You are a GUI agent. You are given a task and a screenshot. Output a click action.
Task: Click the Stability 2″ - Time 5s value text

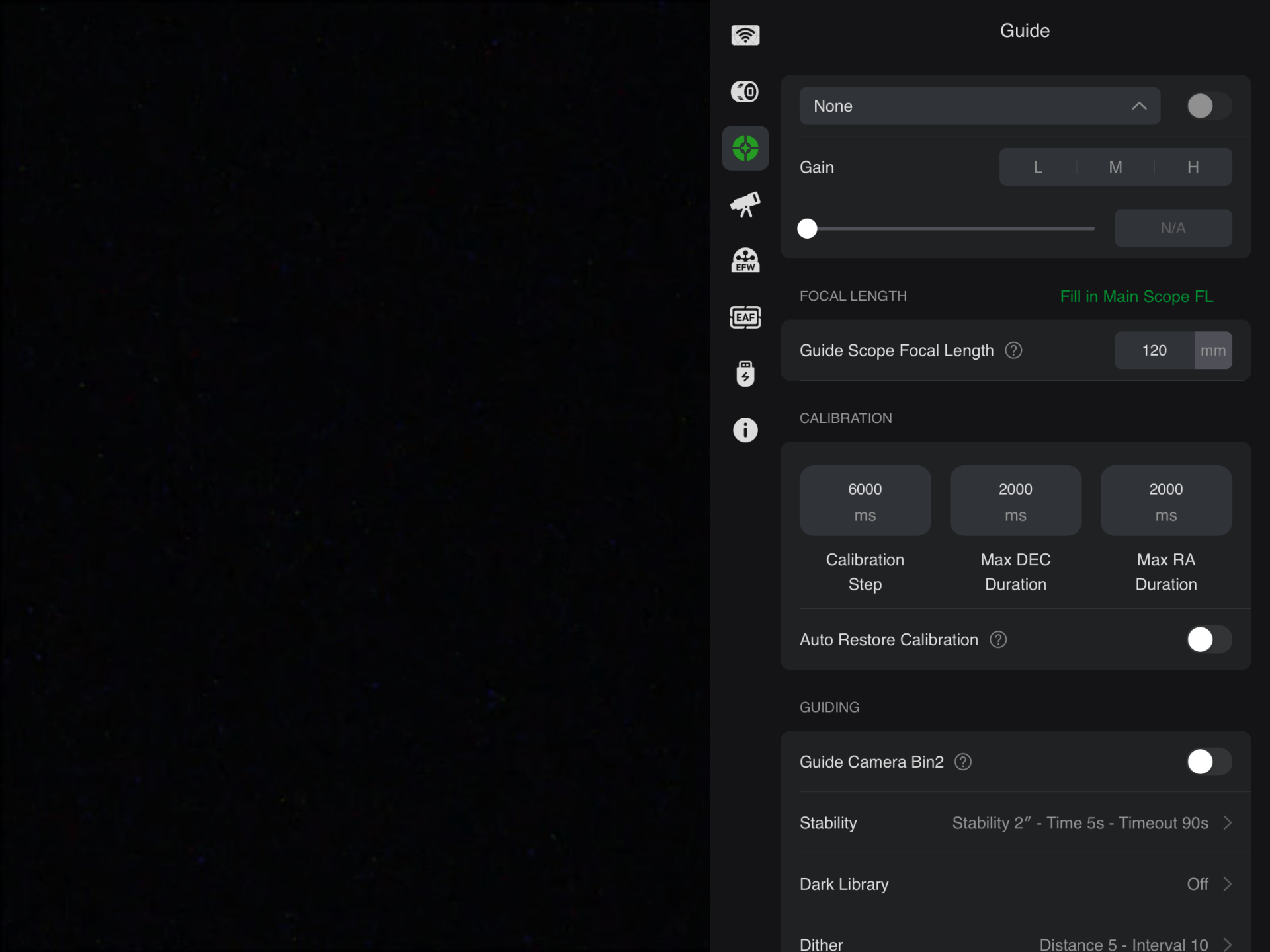pos(1080,823)
